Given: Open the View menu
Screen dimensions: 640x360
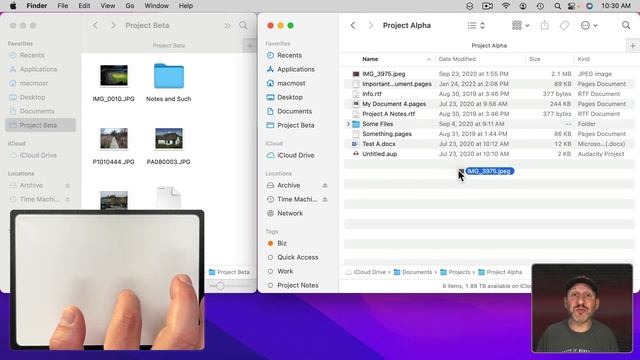Looking at the screenshot, I should [x=108, y=6].
